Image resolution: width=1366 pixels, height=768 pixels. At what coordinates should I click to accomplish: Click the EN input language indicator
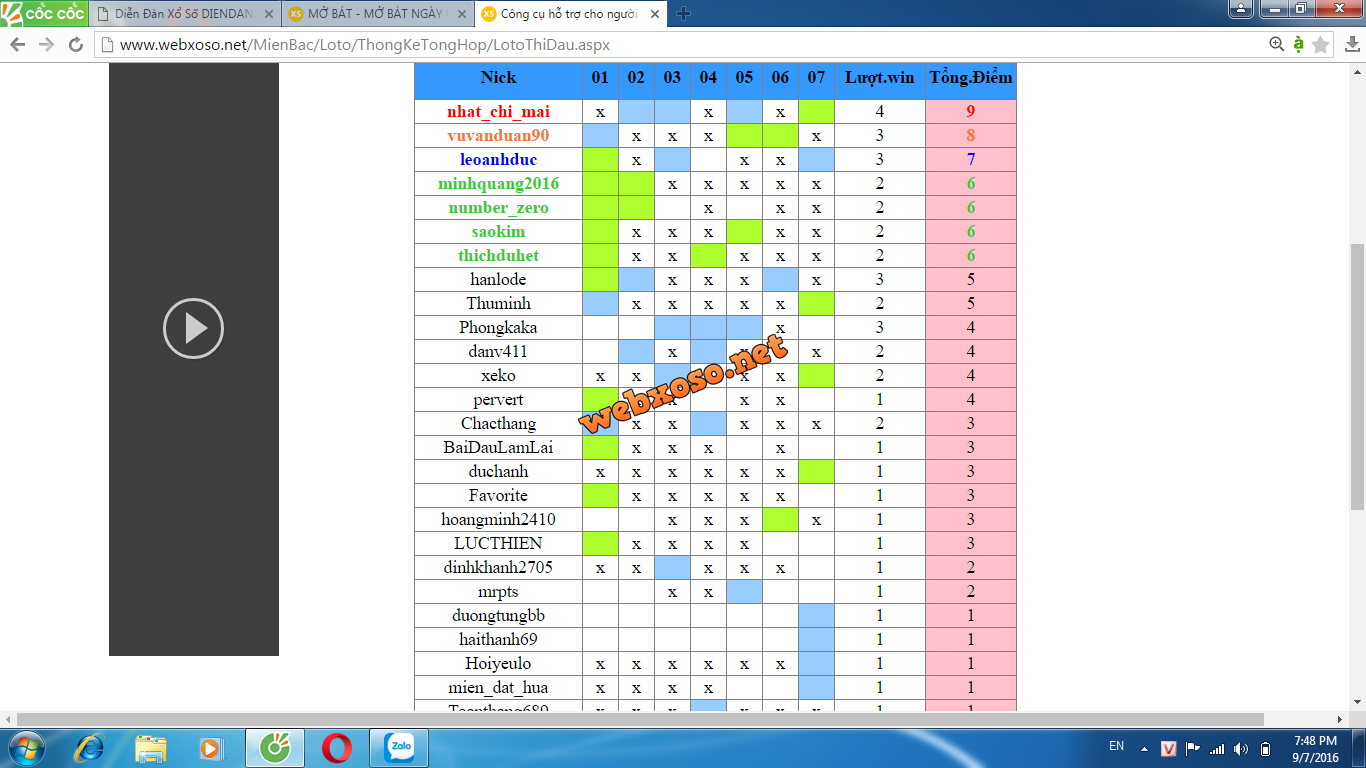[x=1116, y=746]
